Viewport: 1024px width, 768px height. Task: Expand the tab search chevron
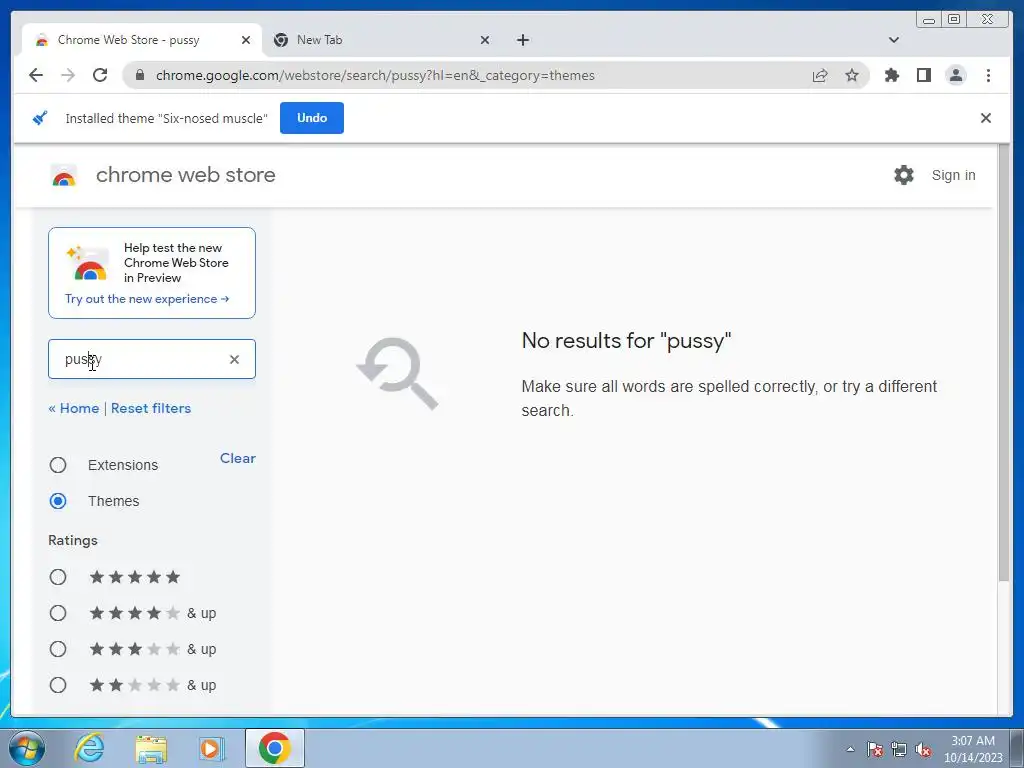click(894, 40)
